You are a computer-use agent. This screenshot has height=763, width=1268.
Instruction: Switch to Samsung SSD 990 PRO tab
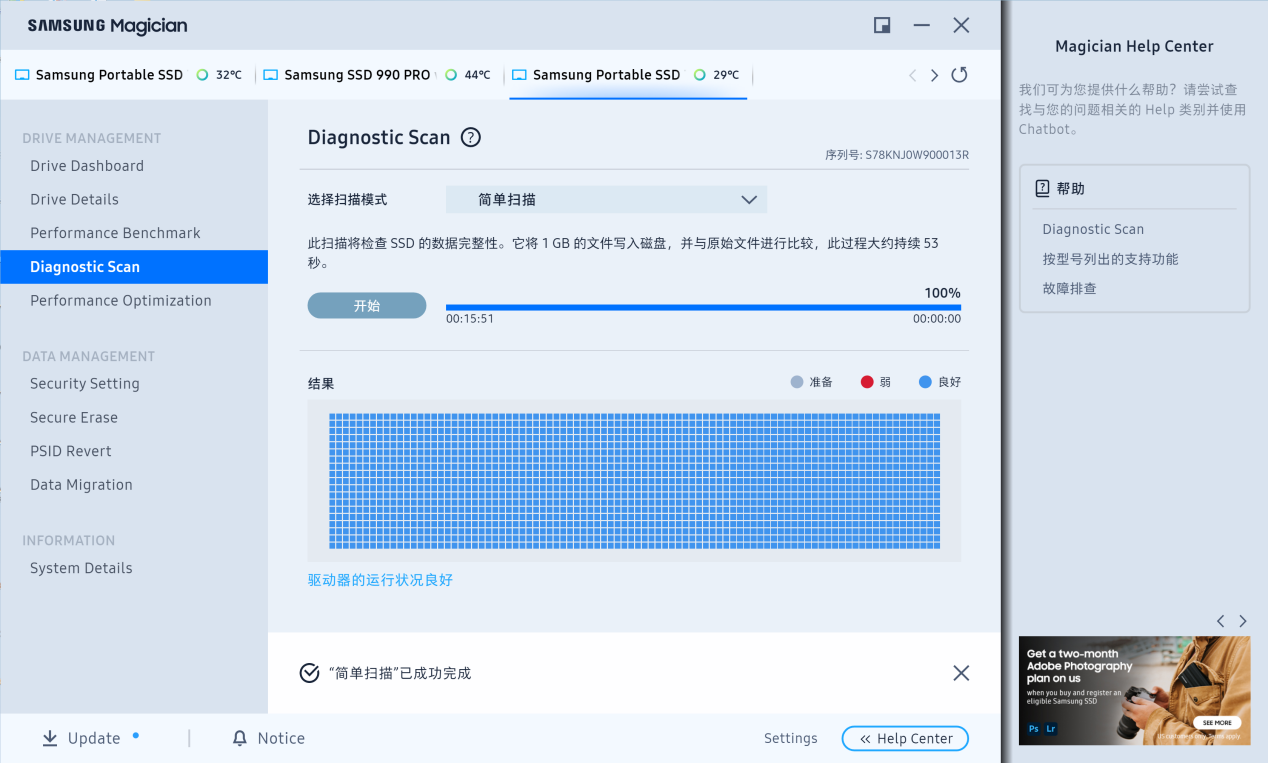point(356,75)
